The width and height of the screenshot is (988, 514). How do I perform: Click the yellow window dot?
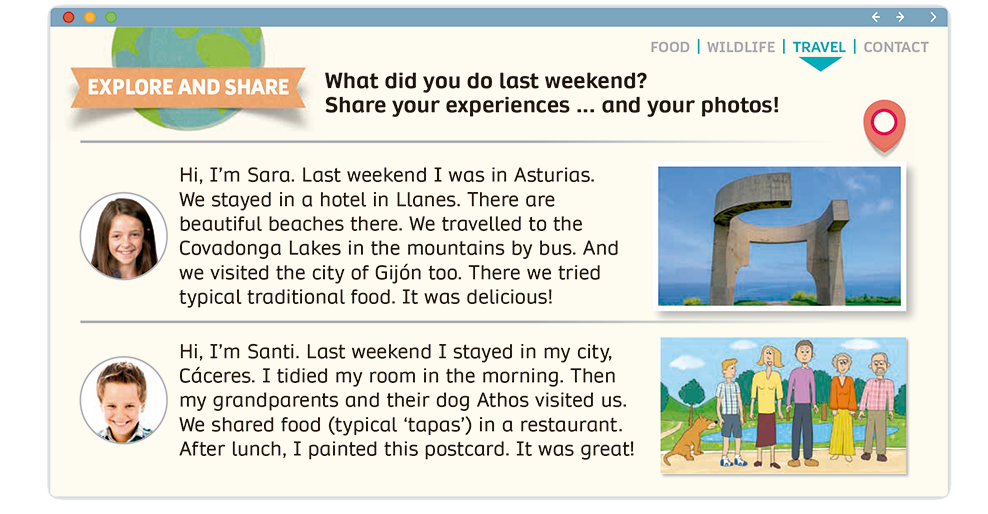point(90,17)
